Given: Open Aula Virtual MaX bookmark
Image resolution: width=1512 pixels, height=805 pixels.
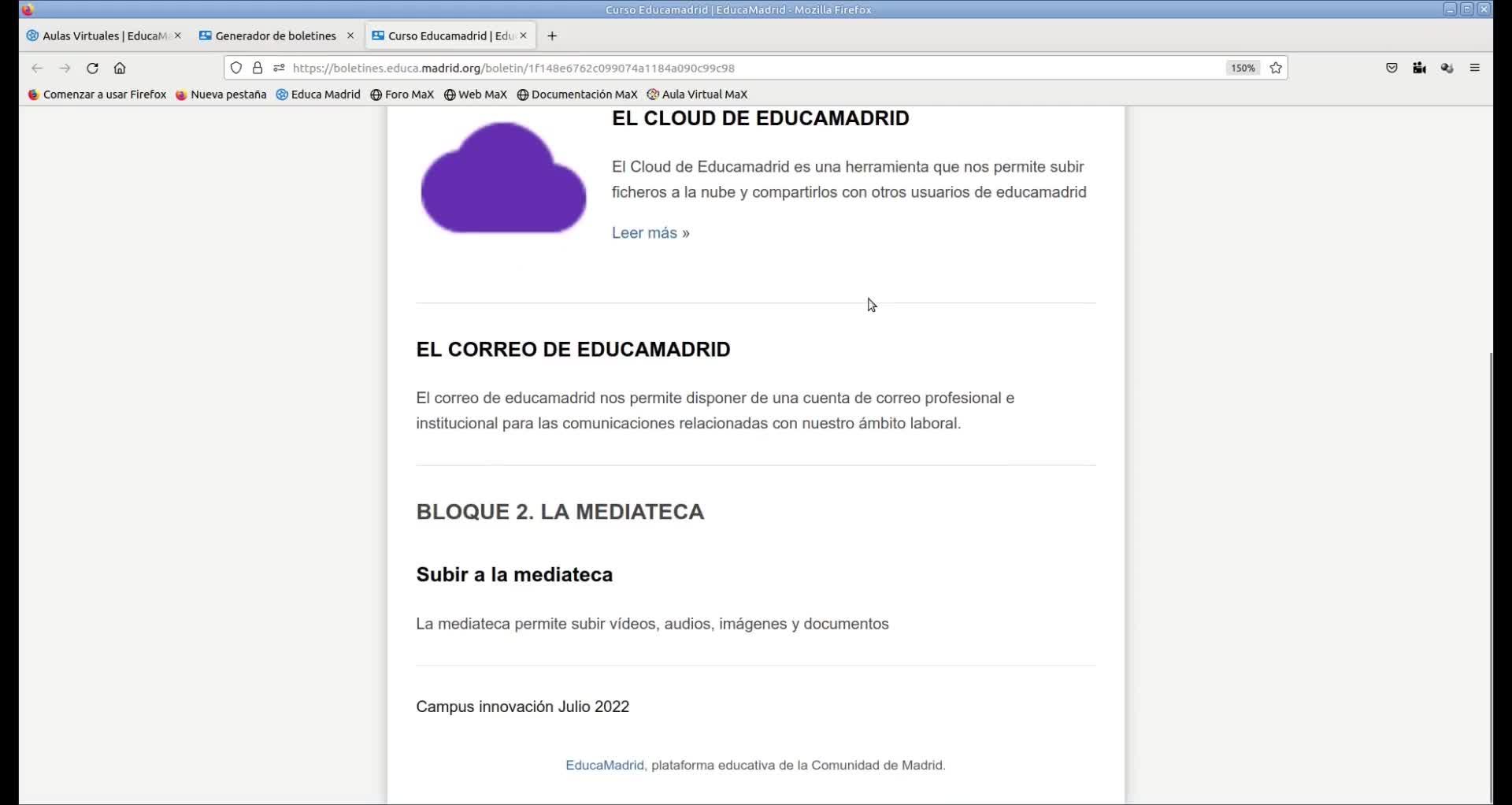Looking at the screenshot, I should coord(697,95).
